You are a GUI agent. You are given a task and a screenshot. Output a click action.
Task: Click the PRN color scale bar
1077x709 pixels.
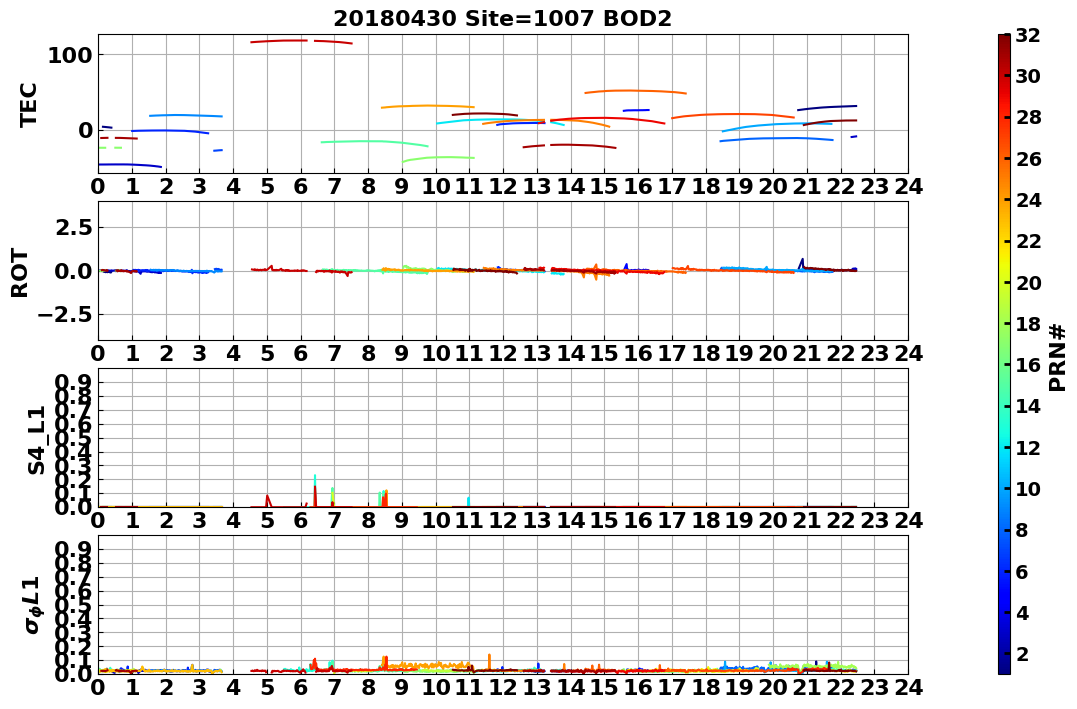click(1004, 354)
